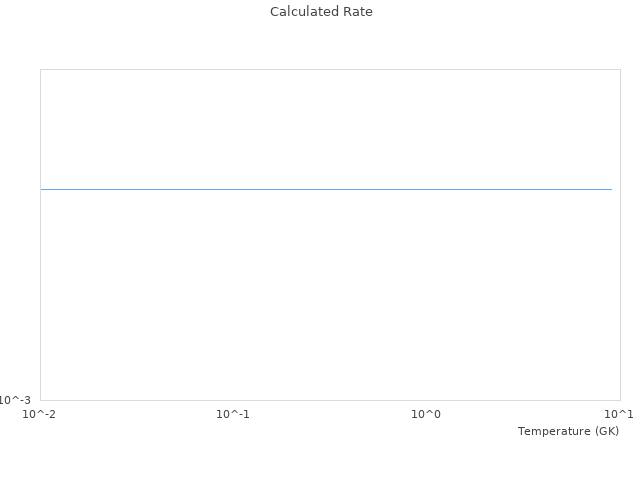Select the 10^-1 x-axis tick label
640x480 pixels.
233,414
